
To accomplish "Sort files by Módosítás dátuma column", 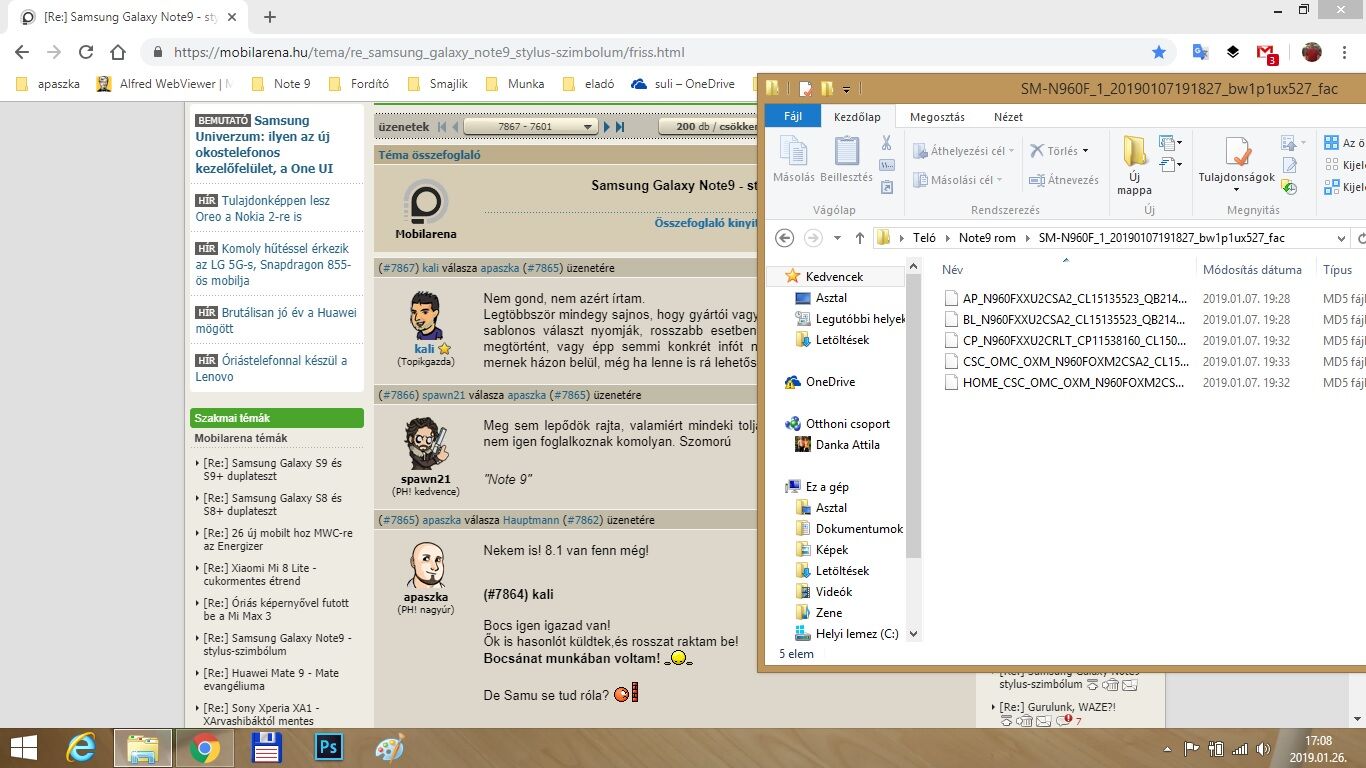I will coord(1252,270).
